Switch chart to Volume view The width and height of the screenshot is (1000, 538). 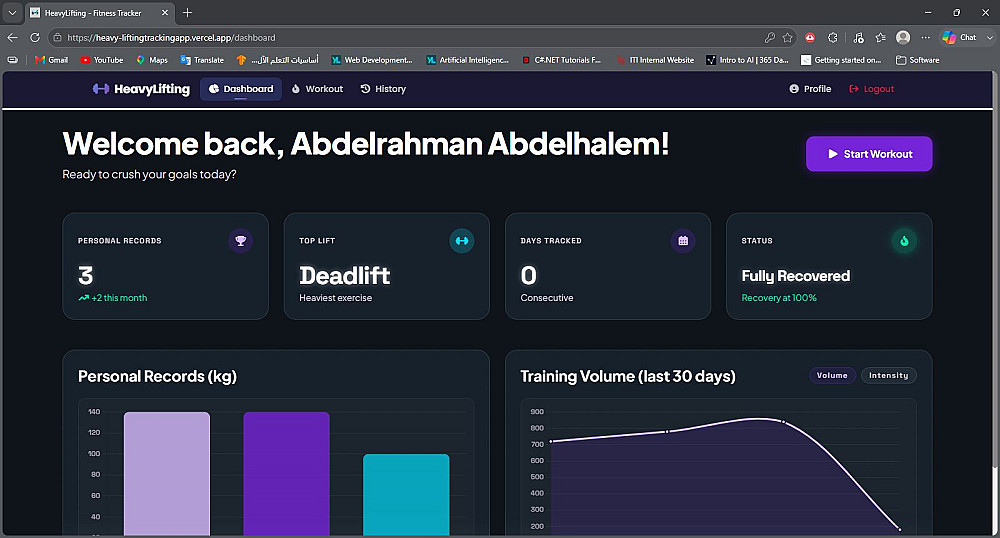point(832,375)
